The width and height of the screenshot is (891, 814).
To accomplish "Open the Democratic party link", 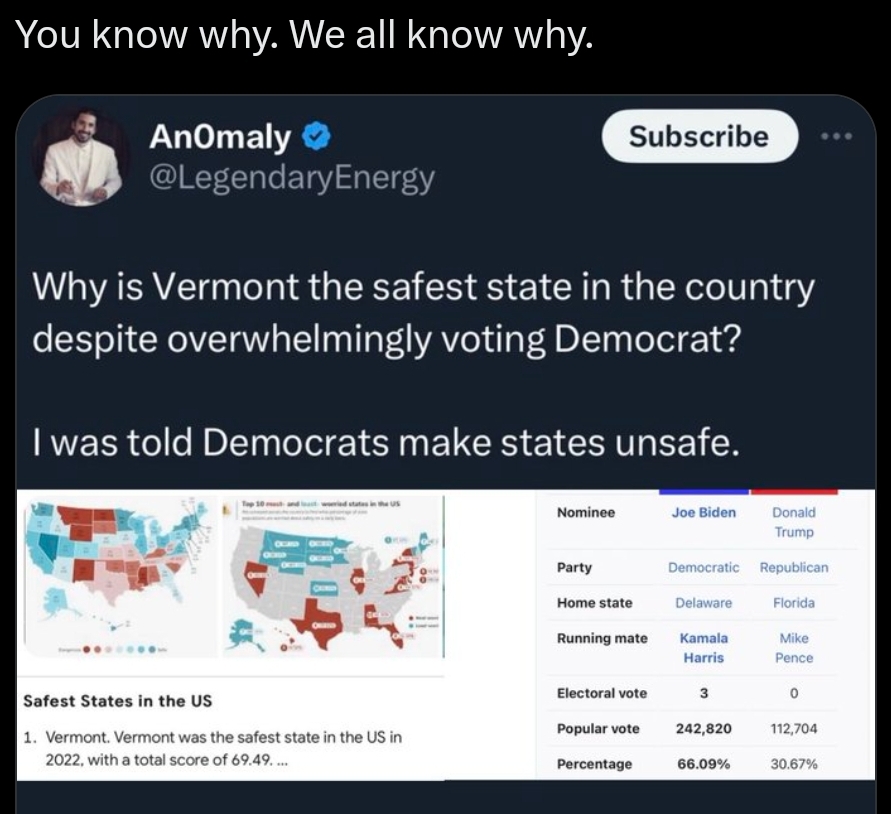I will [x=703, y=567].
